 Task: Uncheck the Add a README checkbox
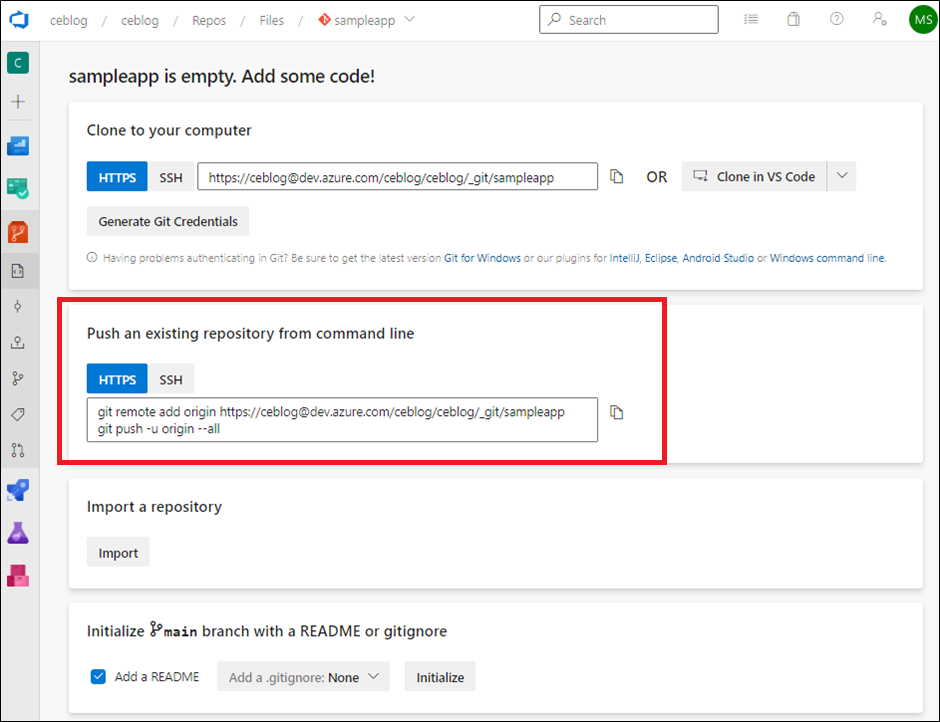tap(98, 676)
